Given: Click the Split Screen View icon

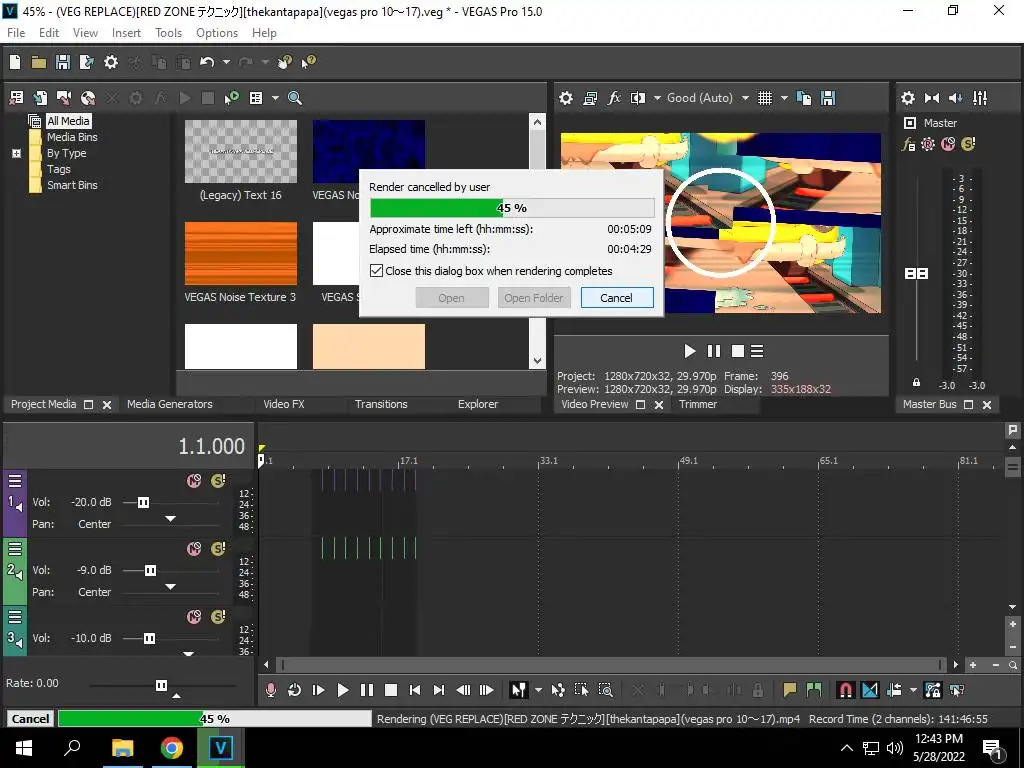Looking at the screenshot, I should coord(637,98).
